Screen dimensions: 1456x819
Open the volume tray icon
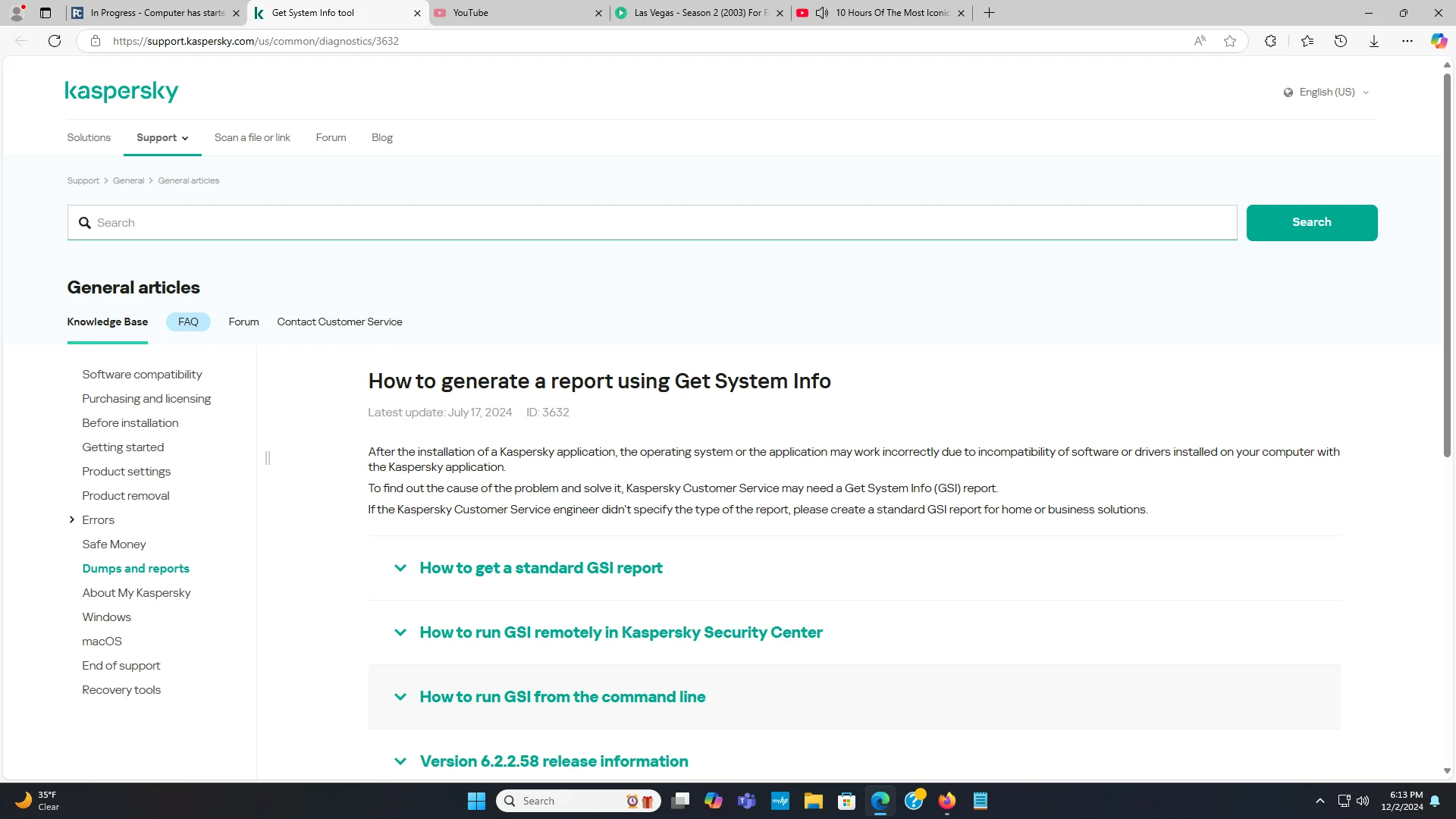[x=1363, y=801]
